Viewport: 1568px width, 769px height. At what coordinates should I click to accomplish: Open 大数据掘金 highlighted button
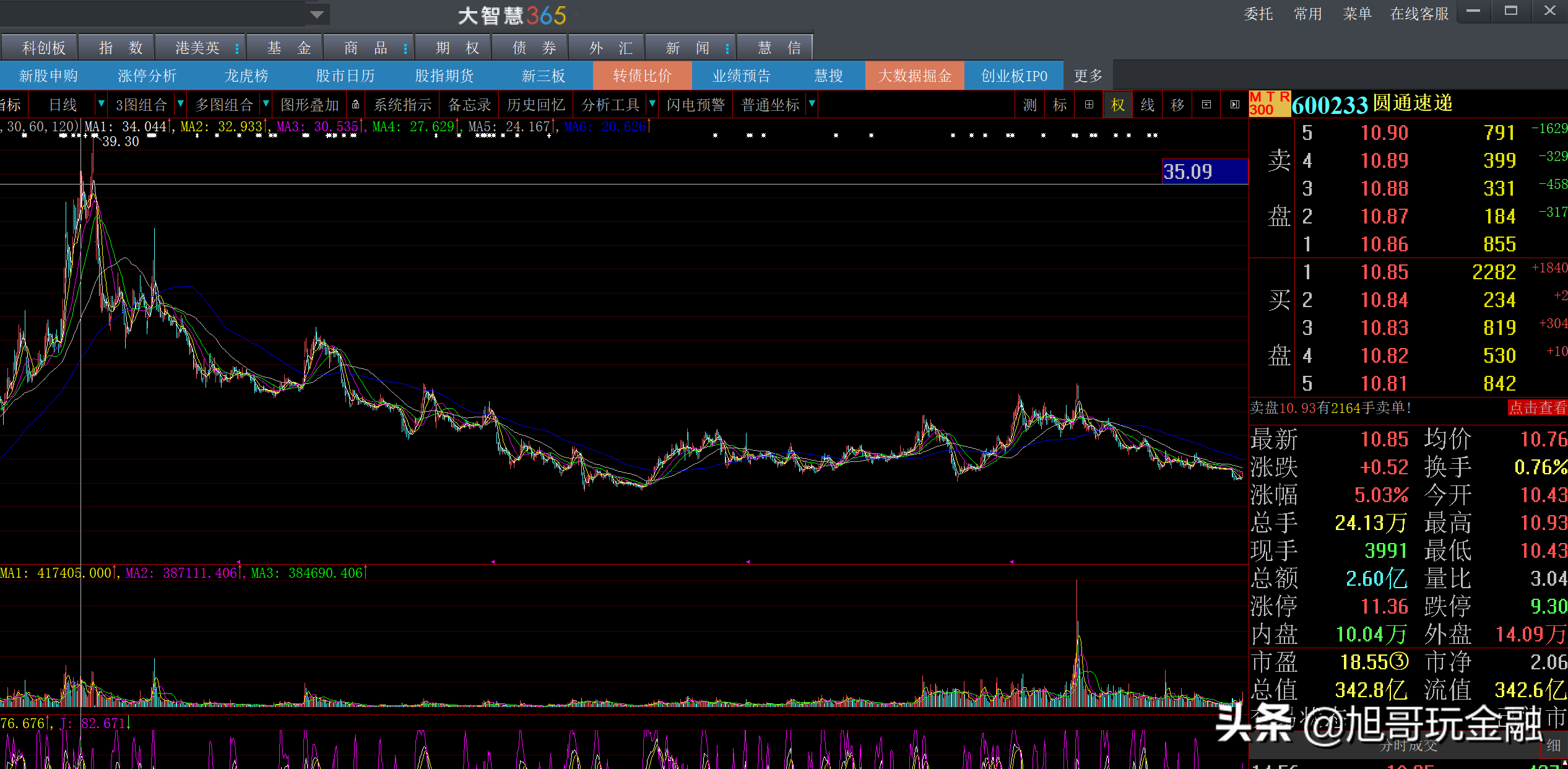pyautogui.click(x=915, y=76)
